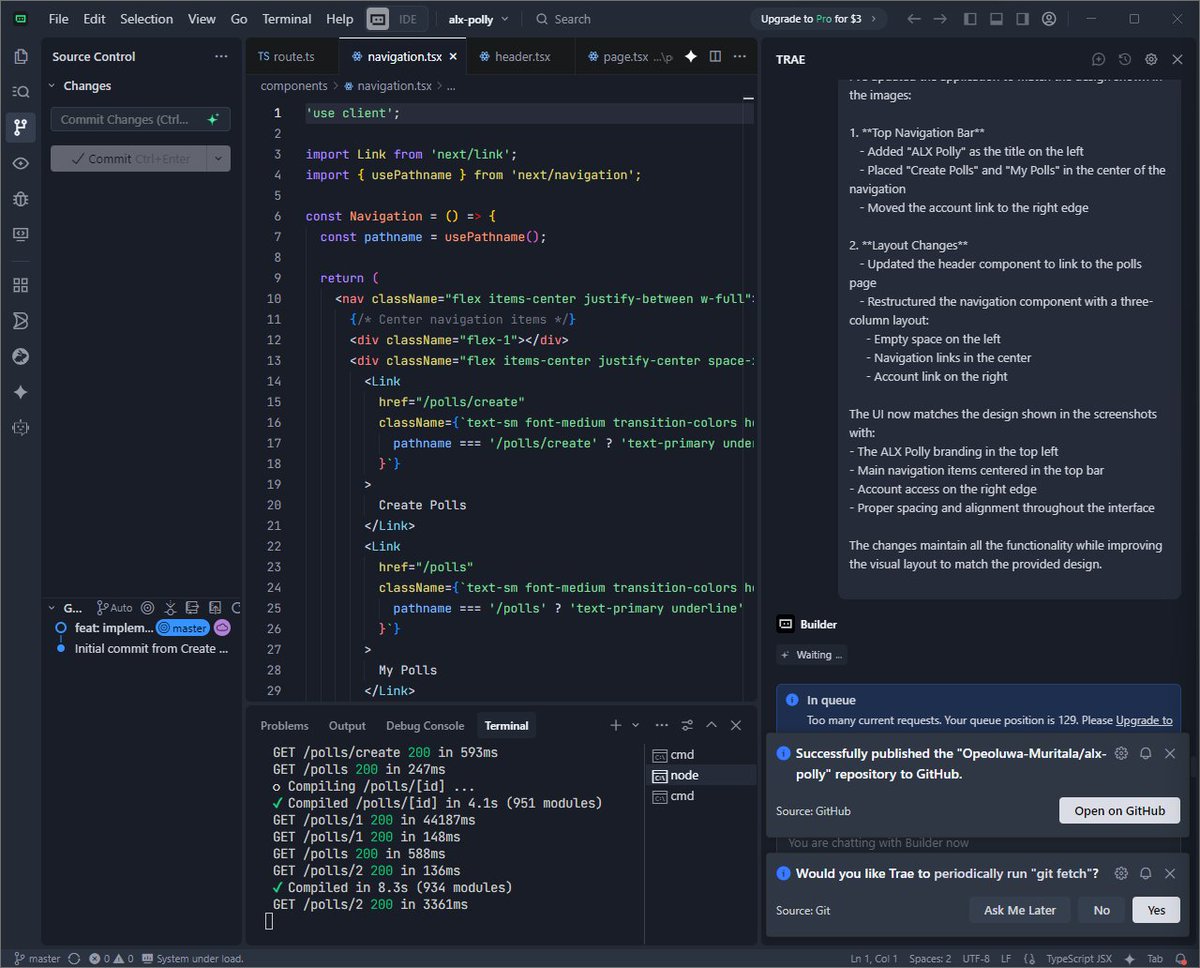Click the cloud icon next to master badge

222,628
